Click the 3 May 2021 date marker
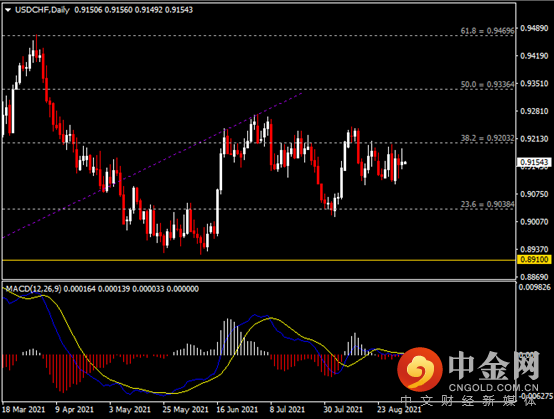This screenshot has width=554, height=419. pyautogui.click(x=130, y=410)
